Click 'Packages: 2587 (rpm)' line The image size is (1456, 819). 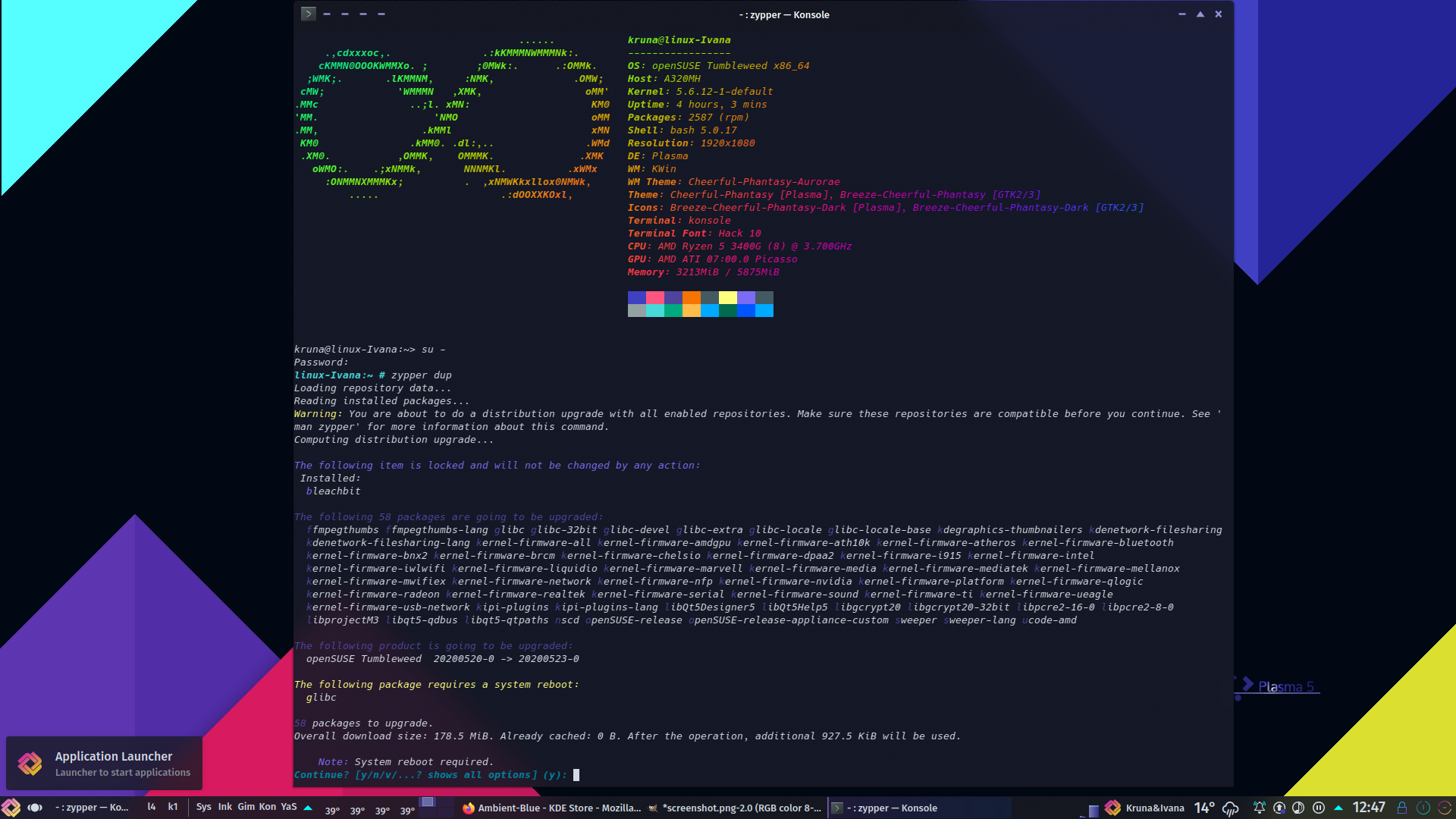pos(689,118)
